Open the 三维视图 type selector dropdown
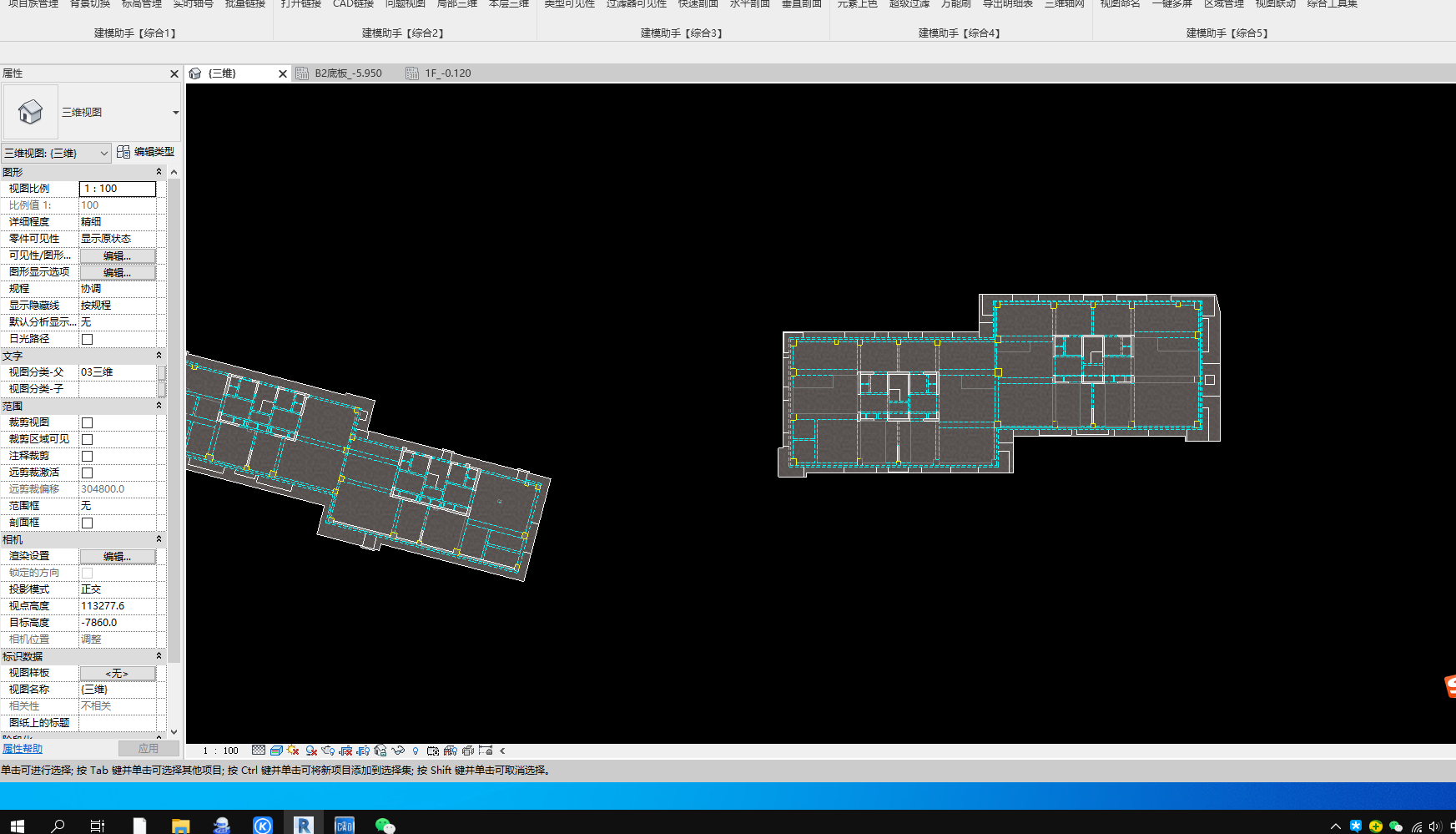This screenshot has width=1456, height=834. 175,113
